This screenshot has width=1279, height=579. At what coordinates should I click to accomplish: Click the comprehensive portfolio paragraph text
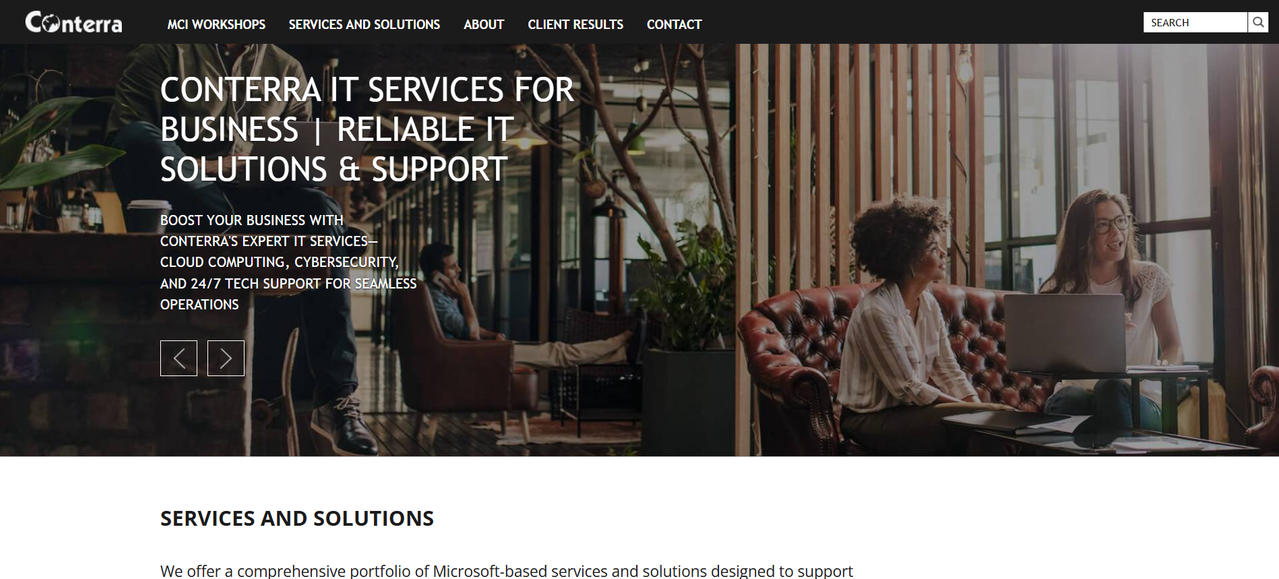(x=506, y=571)
